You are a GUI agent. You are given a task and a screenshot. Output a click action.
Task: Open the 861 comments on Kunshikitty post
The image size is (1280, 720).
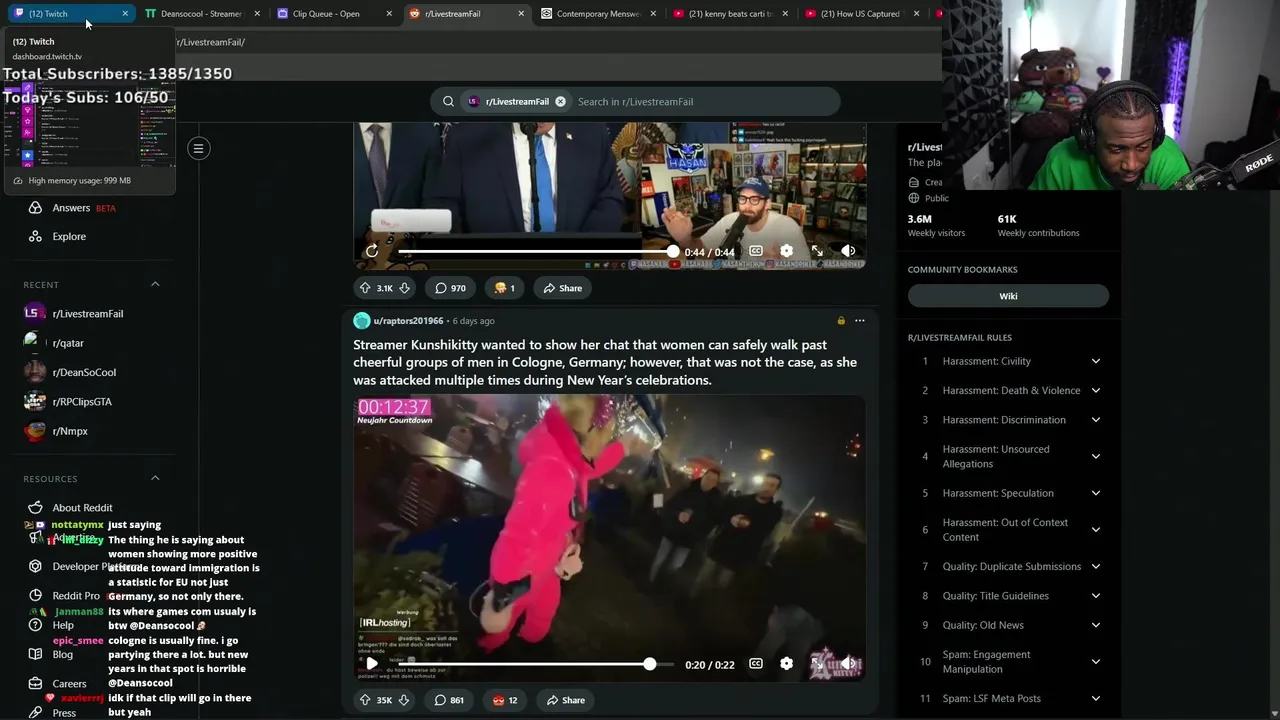click(449, 700)
